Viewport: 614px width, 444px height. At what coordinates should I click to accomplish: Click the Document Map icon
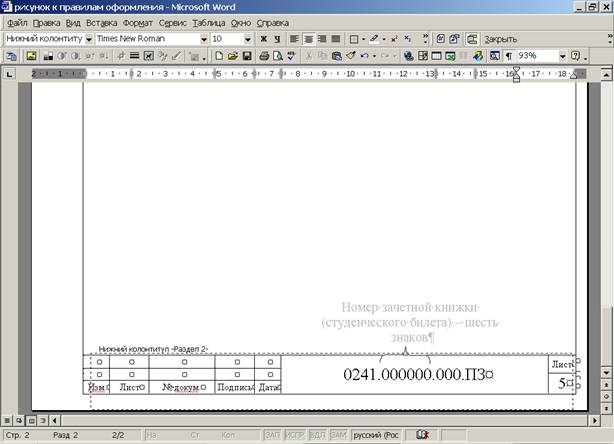click(495, 56)
